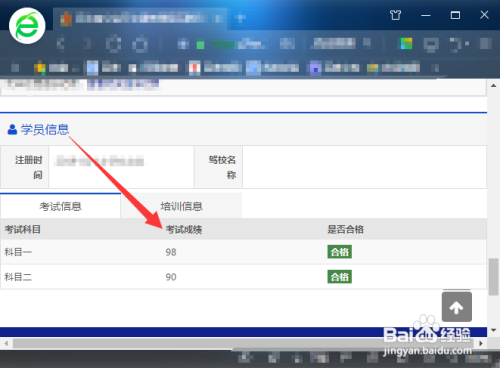
Task: Click the back-to-top arrow button
Action: [x=457, y=307]
